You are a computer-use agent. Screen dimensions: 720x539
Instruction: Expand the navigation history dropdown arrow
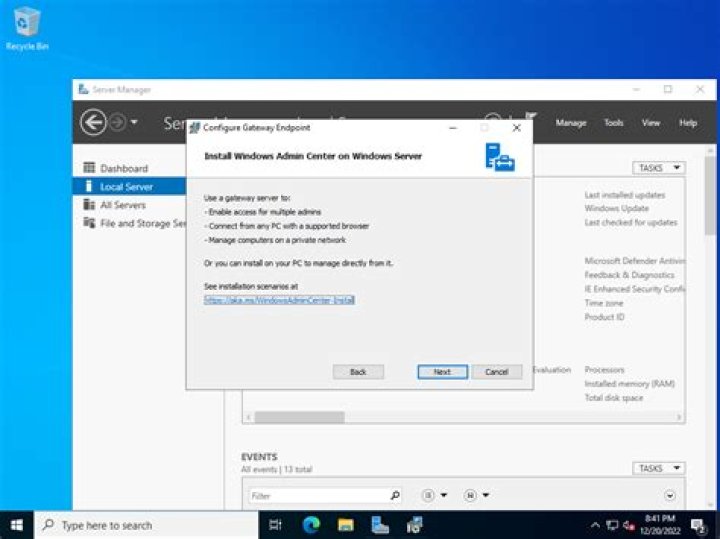[134, 122]
